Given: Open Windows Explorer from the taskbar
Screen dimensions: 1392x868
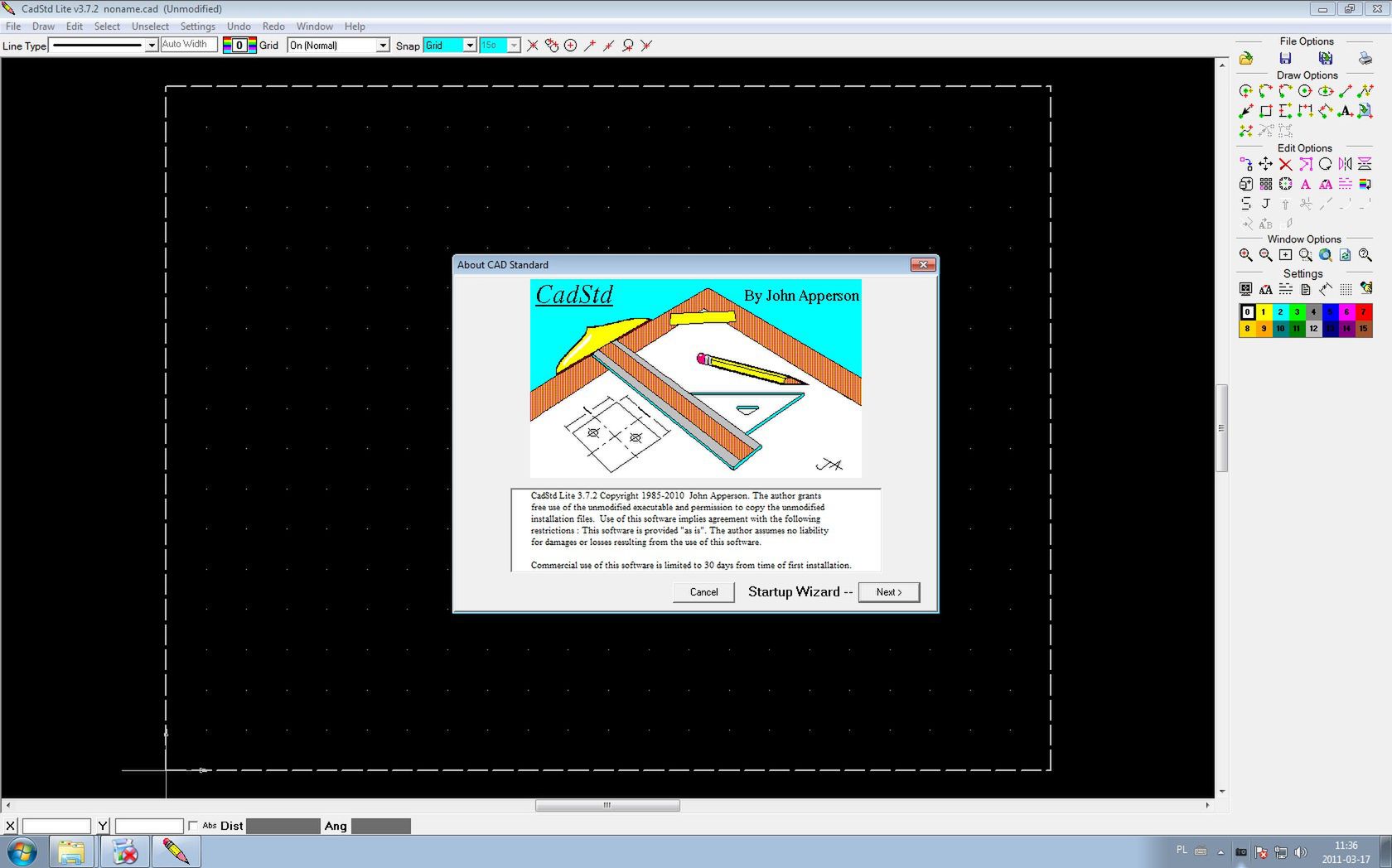Looking at the screenshot, I should pos(71,851).
